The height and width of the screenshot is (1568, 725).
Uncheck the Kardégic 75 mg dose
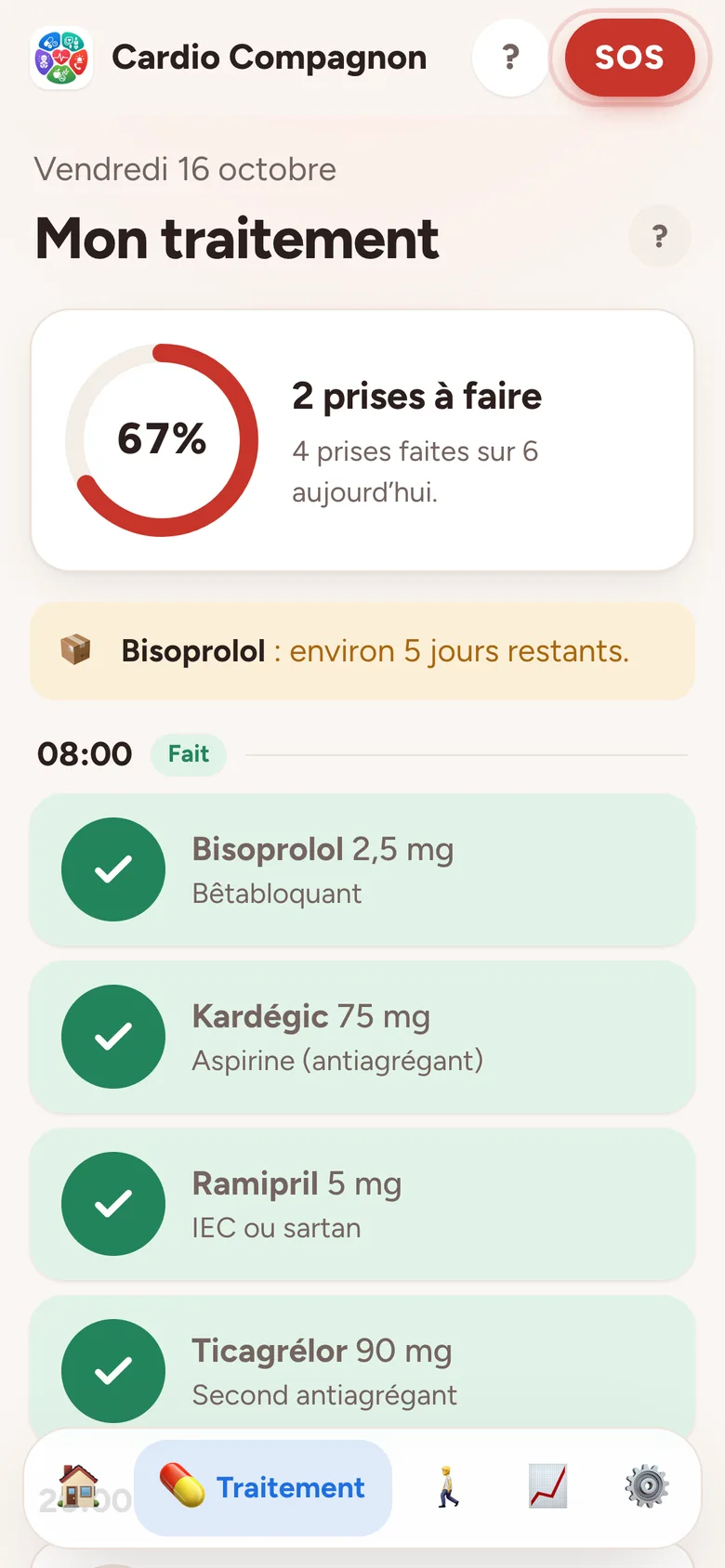click(113, 1037)
